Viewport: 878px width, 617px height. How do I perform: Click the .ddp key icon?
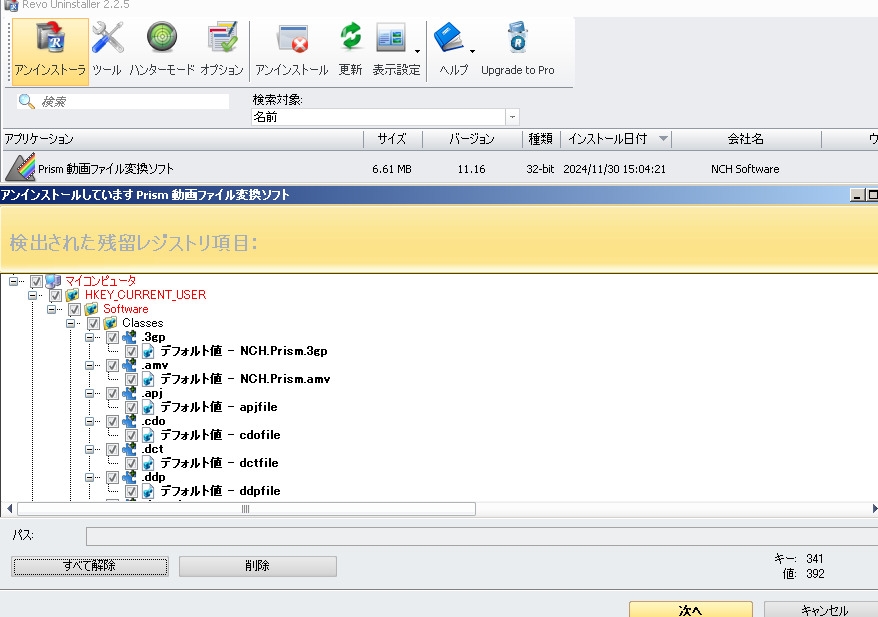click(129, 477)
